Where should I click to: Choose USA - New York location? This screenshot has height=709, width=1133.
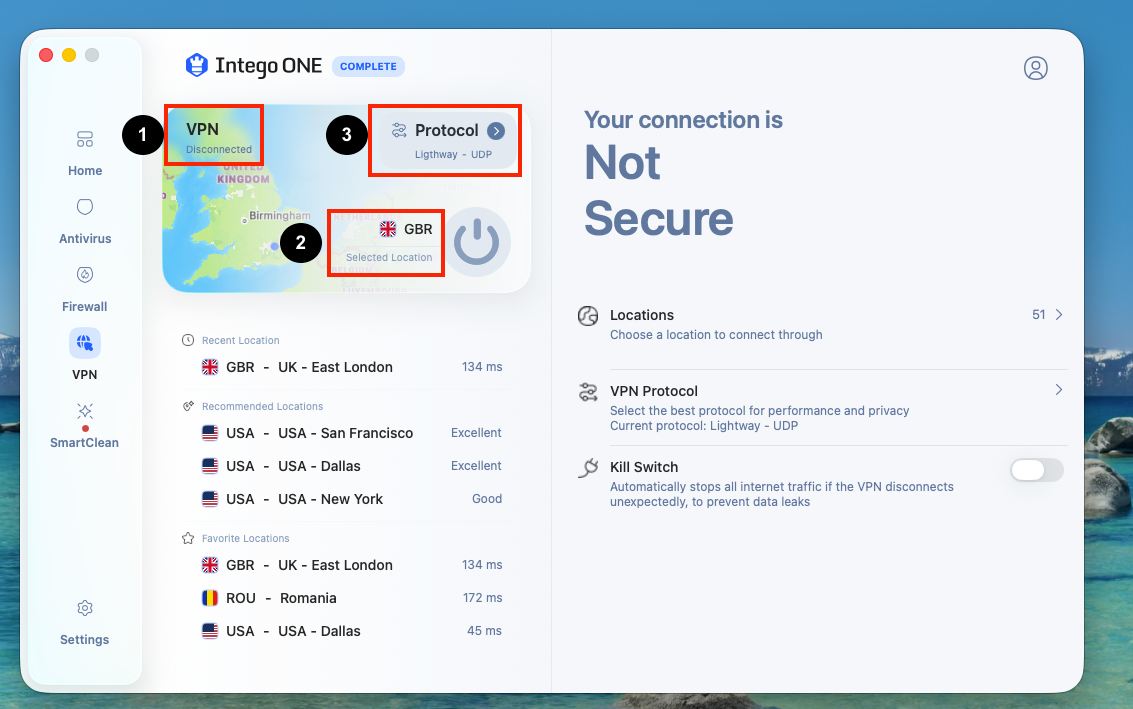tap(351, 499)
